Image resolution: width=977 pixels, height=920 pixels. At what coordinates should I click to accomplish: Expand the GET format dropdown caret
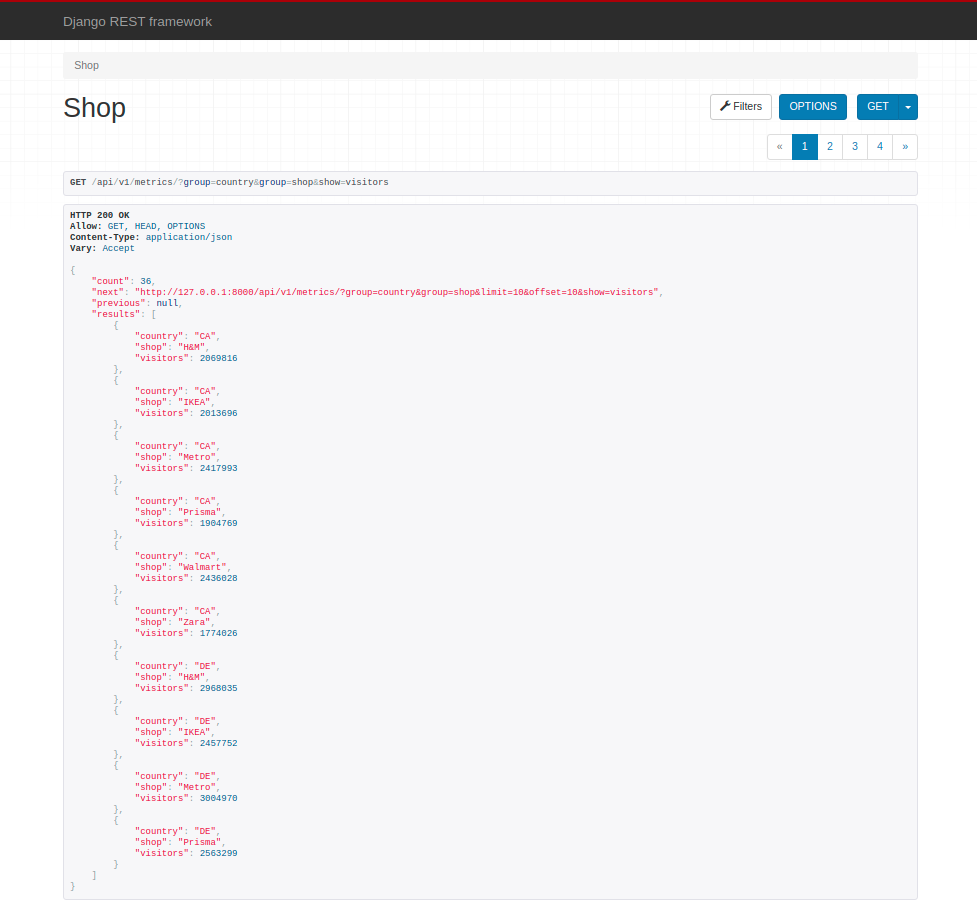coord(908,107)
